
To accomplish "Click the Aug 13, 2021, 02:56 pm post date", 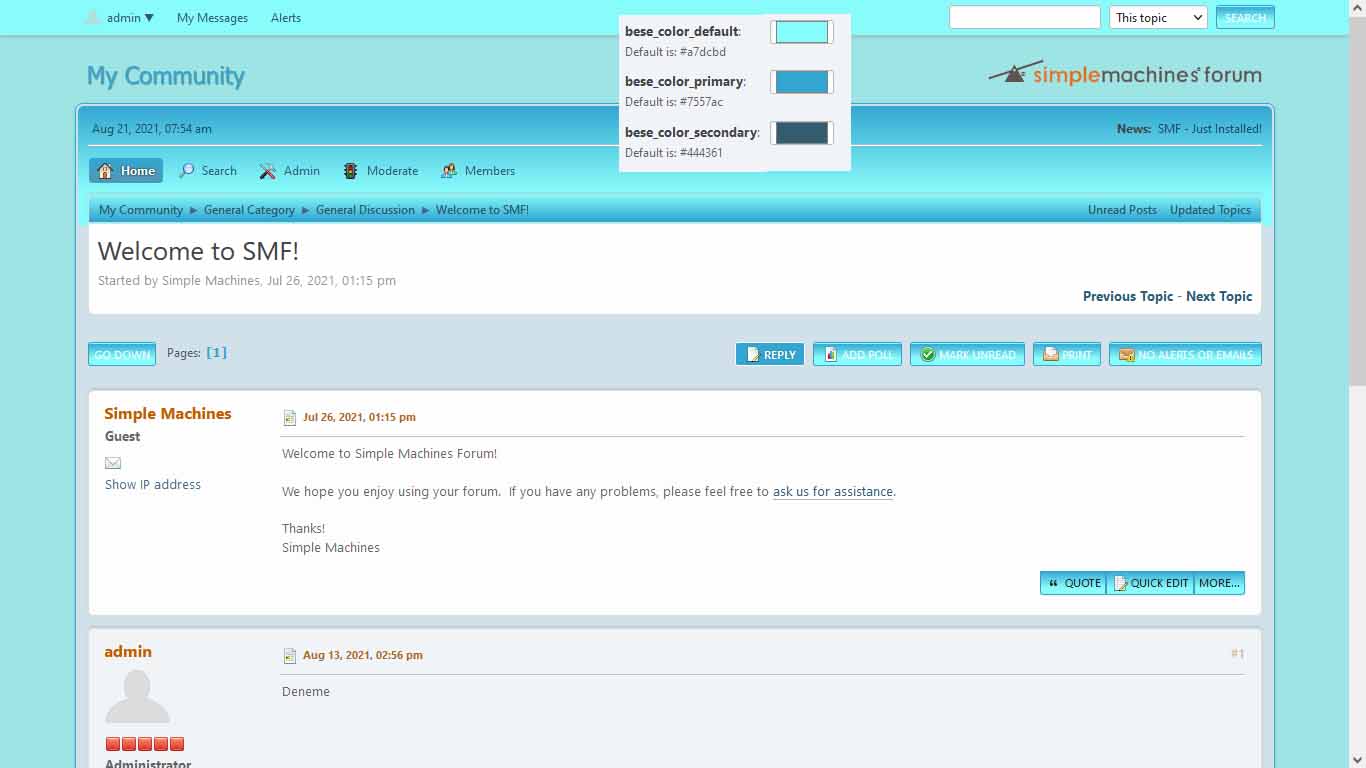I will click(x=363, y=655).
